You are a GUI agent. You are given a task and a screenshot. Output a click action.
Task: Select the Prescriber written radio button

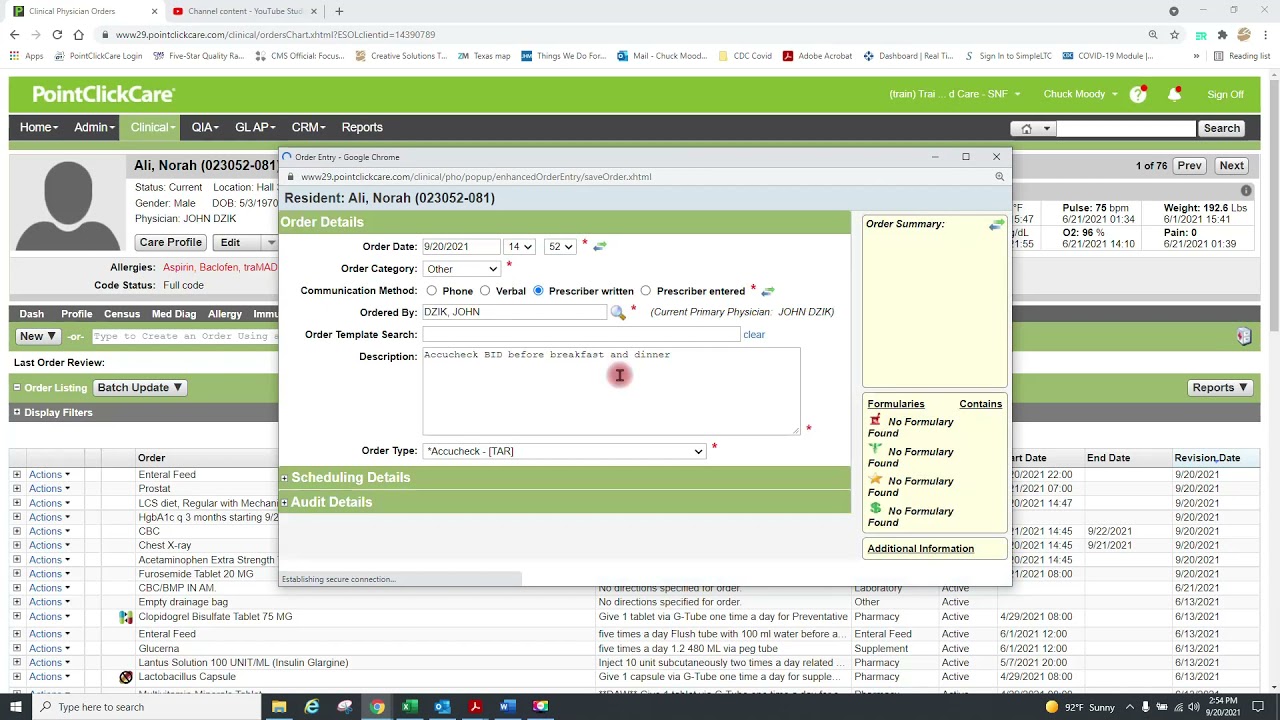click(x=538, y=291)
